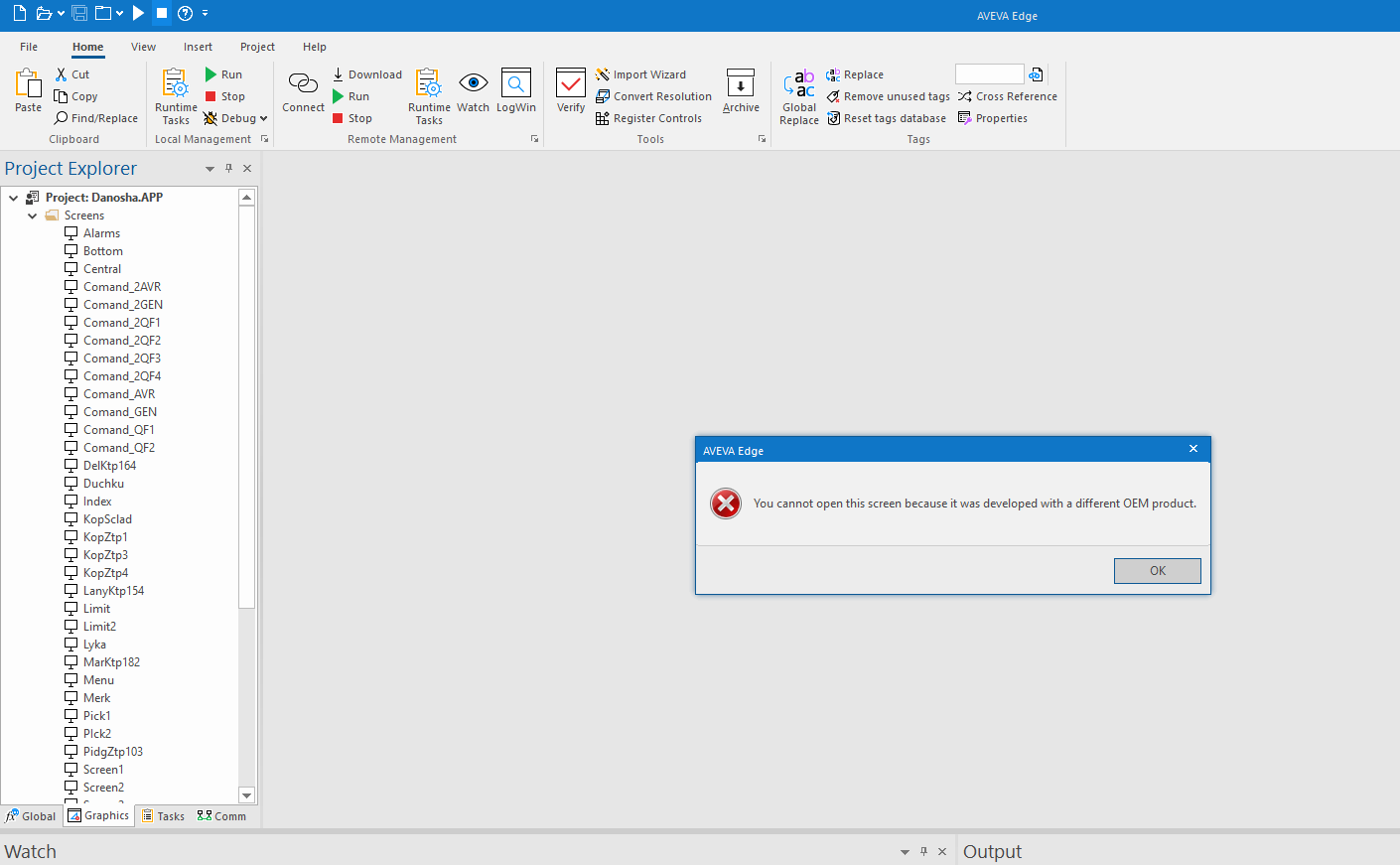Run the project locally
The image size is (1400, 865).
(223, 74)
